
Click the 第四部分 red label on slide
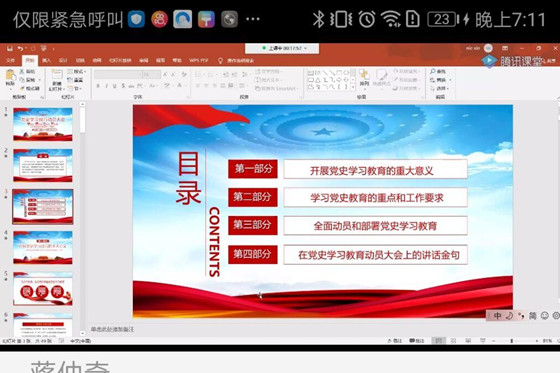253,254
